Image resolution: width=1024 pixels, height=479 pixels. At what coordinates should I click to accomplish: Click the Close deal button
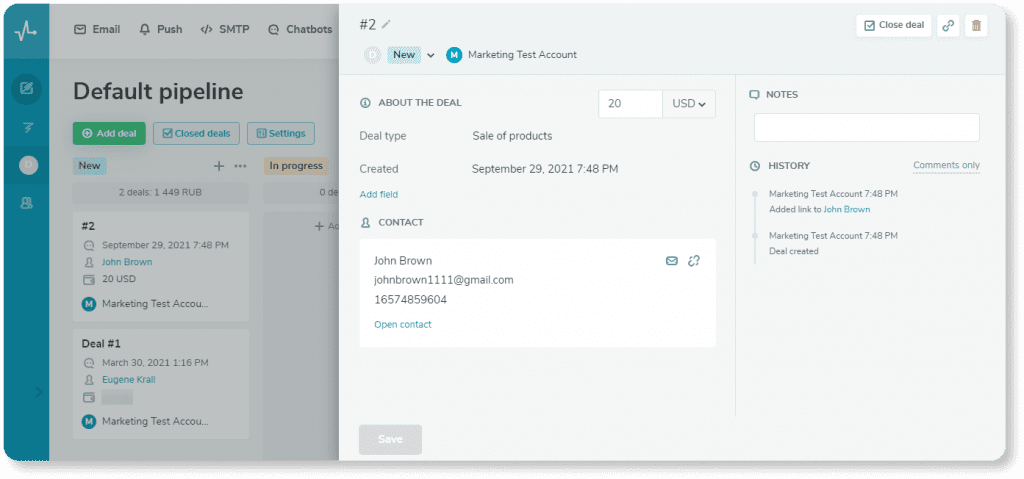(x=894, y=26)
